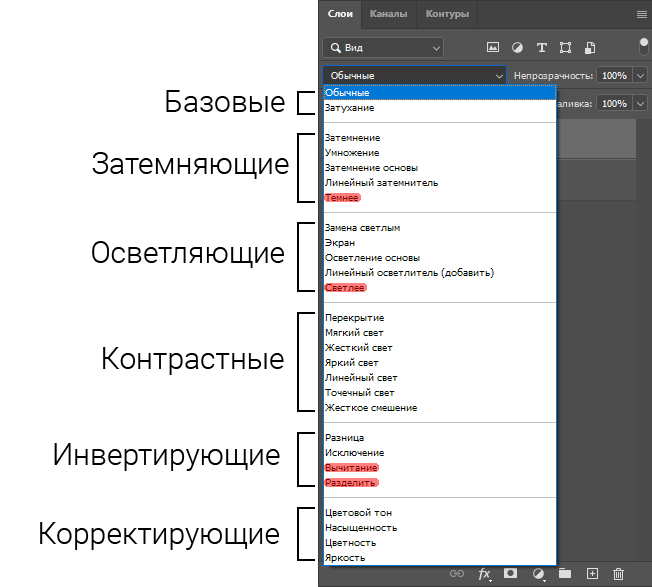Add a layer mask
The height and width of the screenshot is (587, 652).
(511, 573)
